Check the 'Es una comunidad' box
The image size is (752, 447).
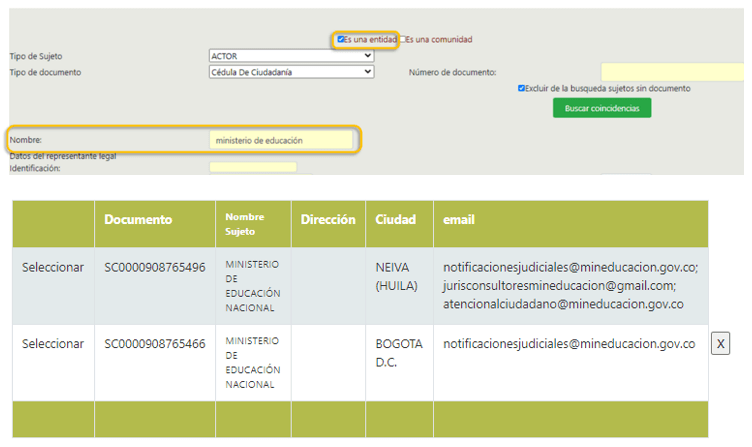[403, 40]
